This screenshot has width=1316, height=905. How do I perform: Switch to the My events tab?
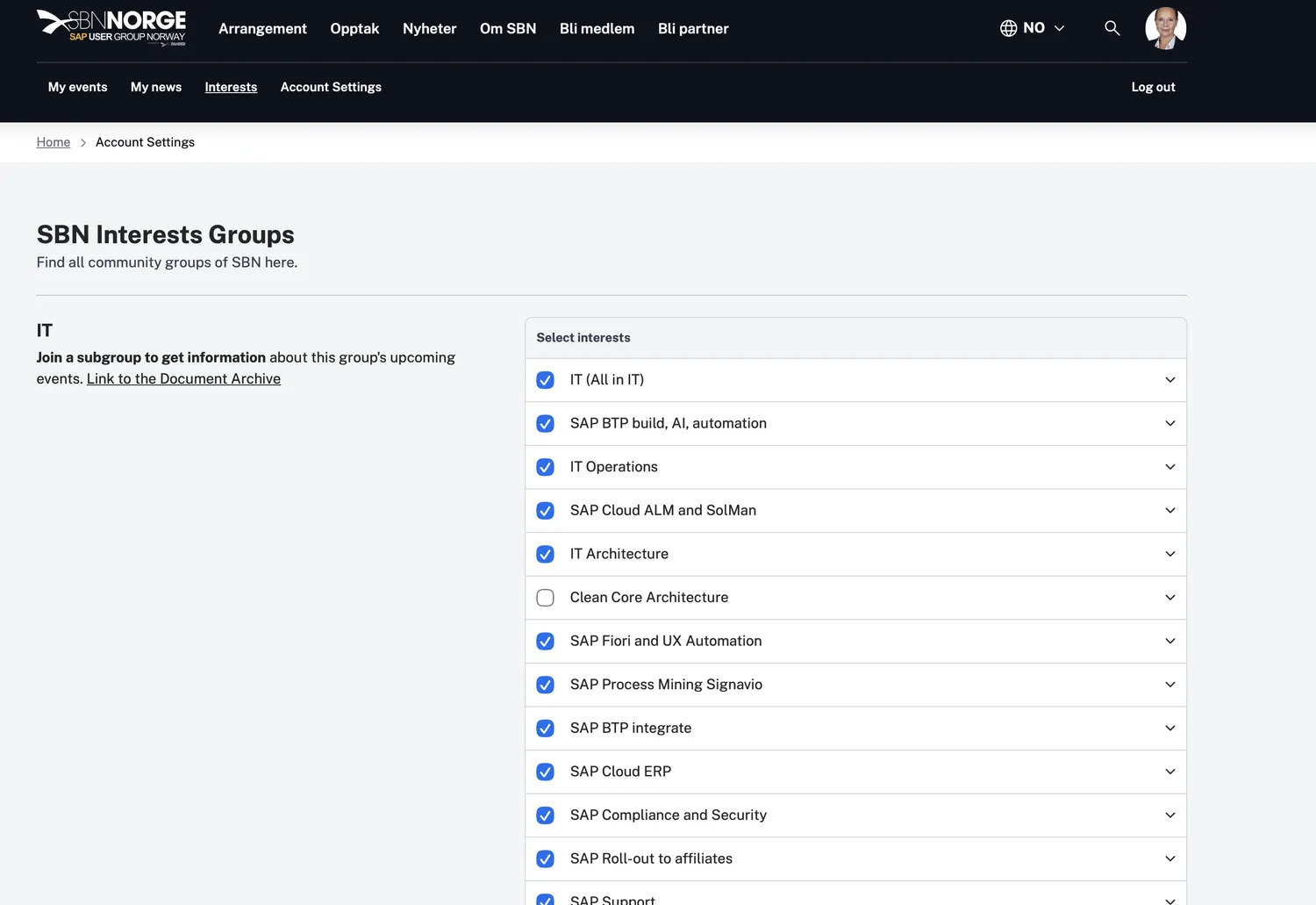click(77, 87)
